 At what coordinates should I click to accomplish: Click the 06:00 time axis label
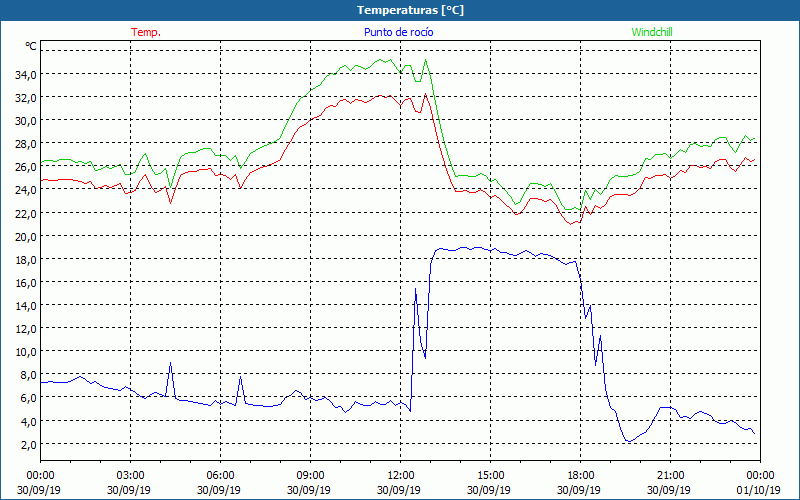coord(220,476)
